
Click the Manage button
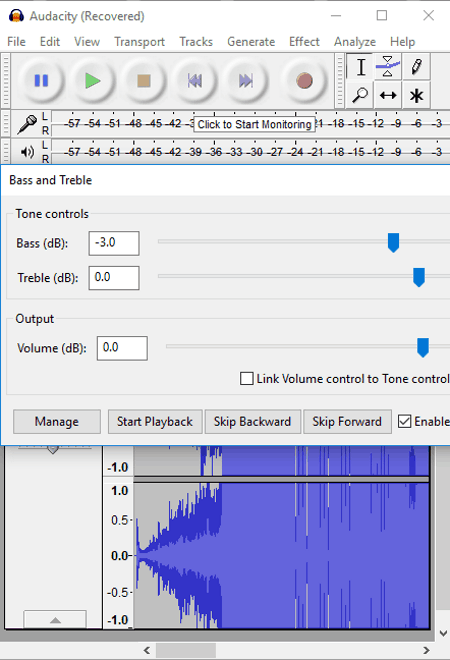coord(57,421)
